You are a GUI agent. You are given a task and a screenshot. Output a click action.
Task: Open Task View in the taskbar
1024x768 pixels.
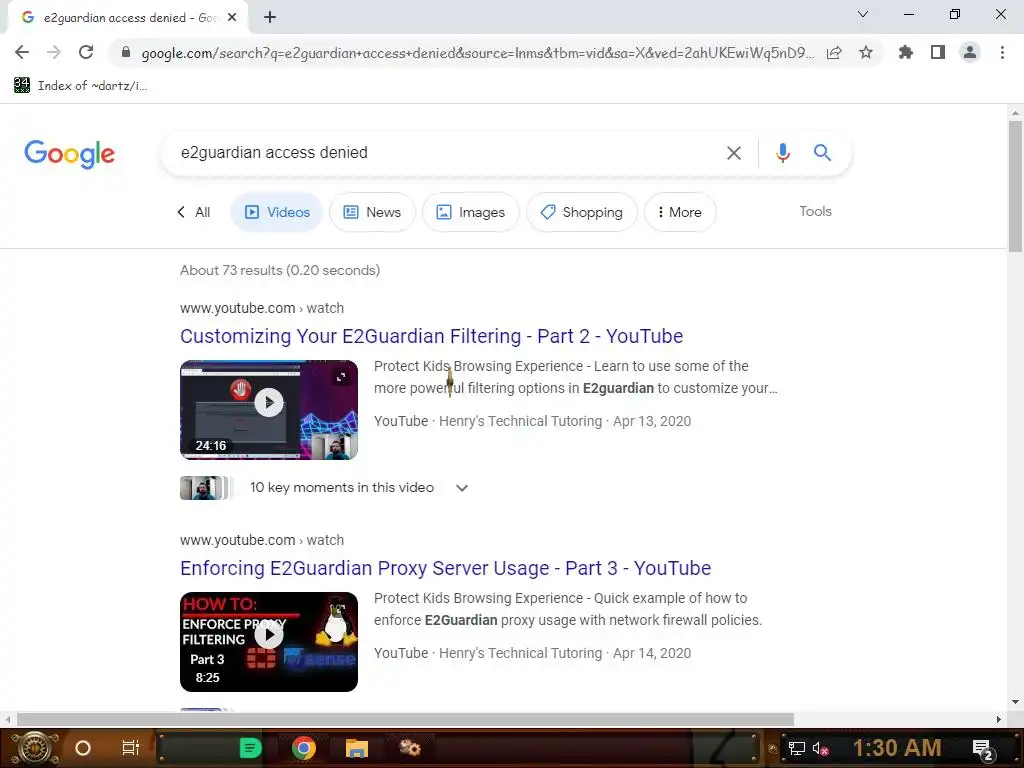point(131,748)
